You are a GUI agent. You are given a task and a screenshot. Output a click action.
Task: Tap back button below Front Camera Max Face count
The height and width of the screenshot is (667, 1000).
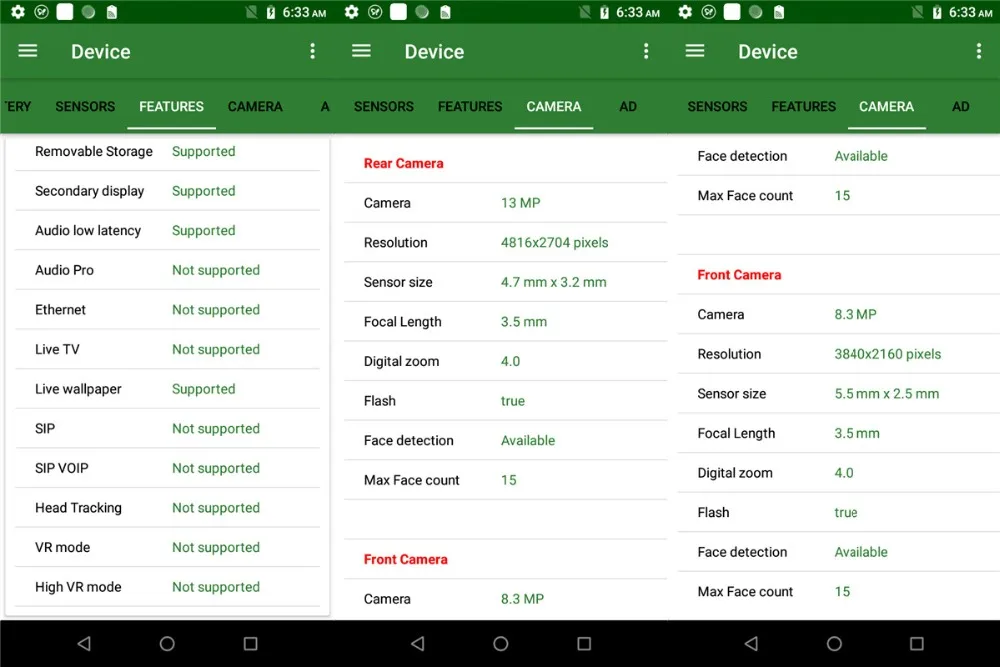pos(751,643)
